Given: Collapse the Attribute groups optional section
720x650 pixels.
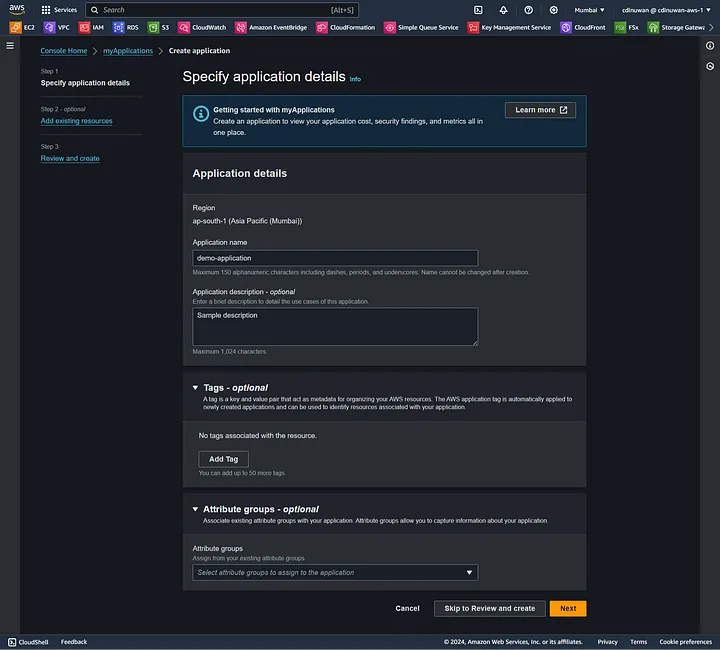Looking at the screenshot, I should 195,509.
